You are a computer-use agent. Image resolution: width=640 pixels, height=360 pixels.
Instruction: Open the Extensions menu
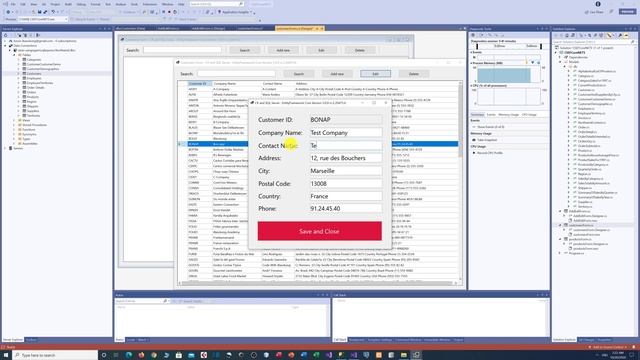[150, 4]
